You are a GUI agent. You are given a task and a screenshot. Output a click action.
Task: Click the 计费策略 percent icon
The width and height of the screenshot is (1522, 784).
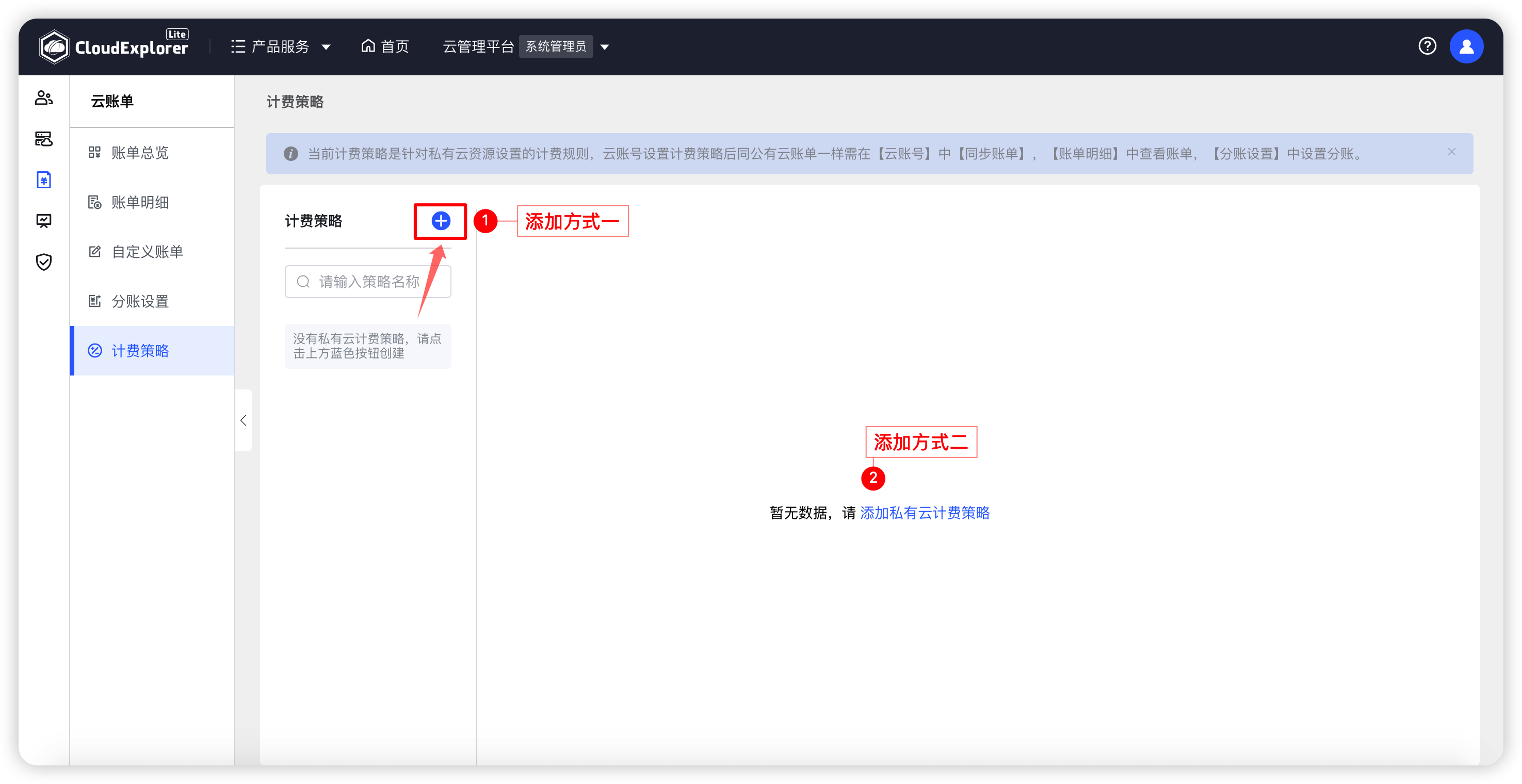coord(94,350)
